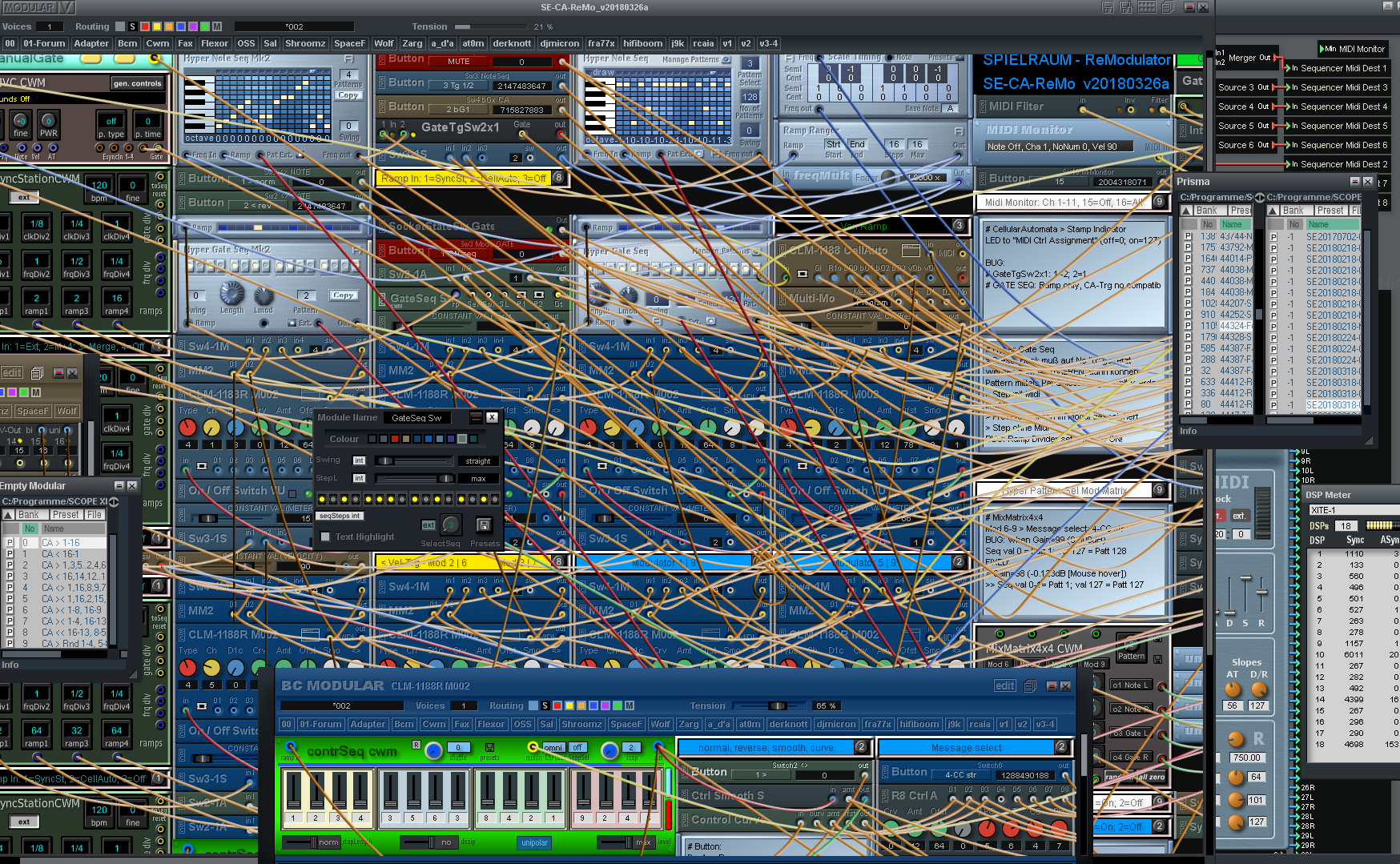Screen dimensions: 1400x864
Task: Open the max StepL value dropdown
Action: tap(478, 479)
